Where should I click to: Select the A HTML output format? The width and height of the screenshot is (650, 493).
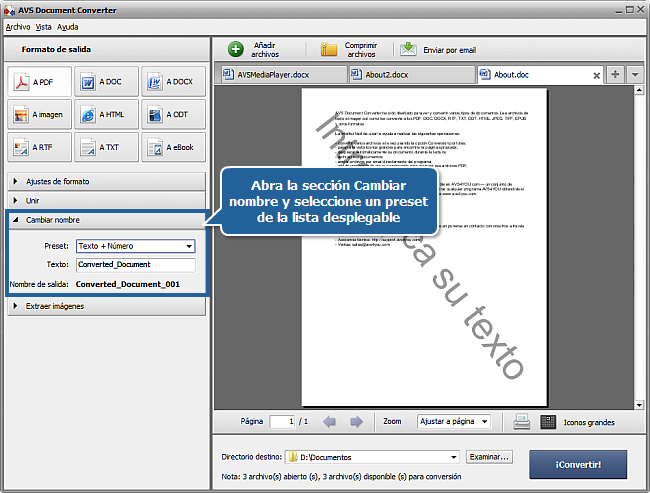(x=107, y=114)
